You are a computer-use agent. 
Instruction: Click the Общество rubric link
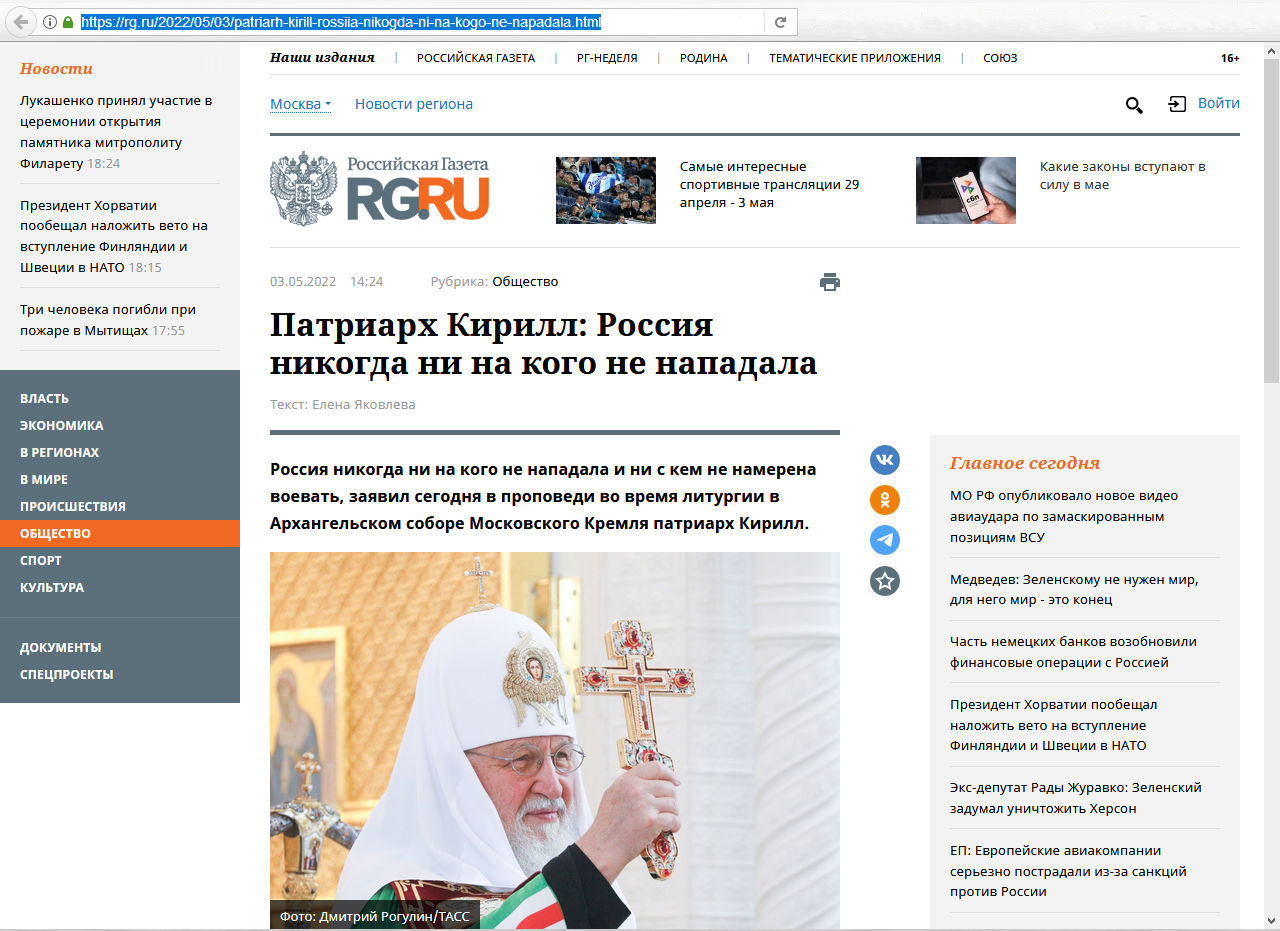point(525,282)
